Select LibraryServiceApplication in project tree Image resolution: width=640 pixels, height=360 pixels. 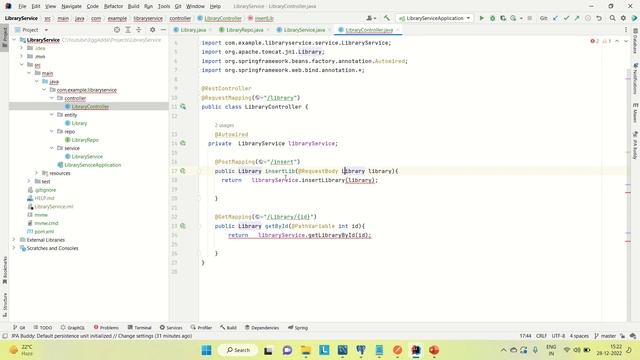[x=93, y=165]
